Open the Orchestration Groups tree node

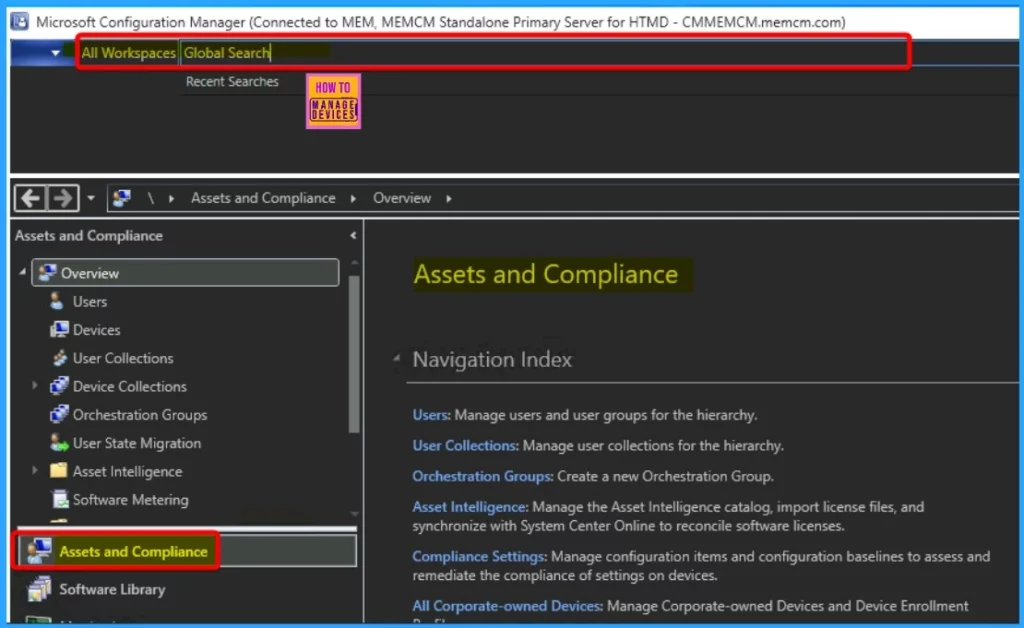[140, 415]
